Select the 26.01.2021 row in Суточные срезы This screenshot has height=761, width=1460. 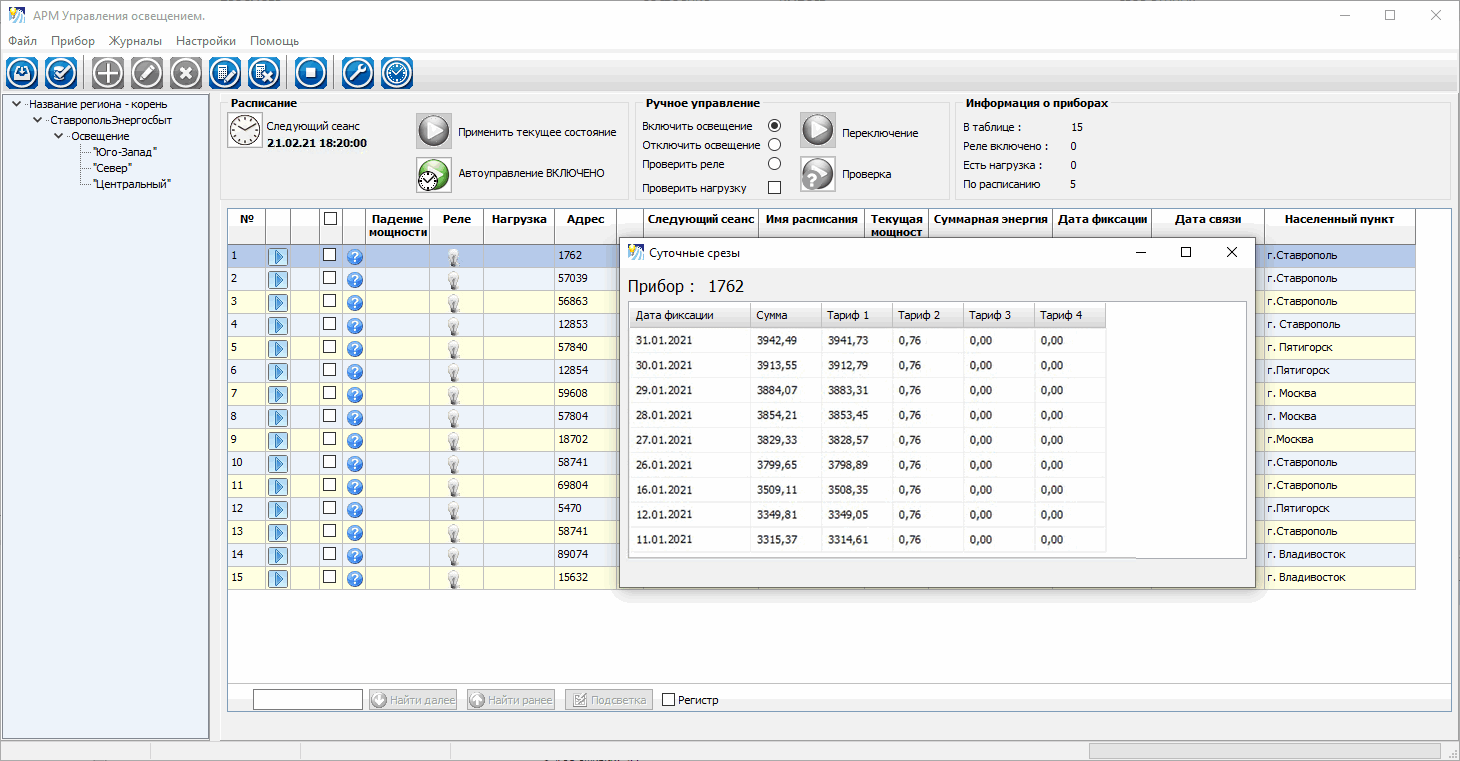coord(867,465)
